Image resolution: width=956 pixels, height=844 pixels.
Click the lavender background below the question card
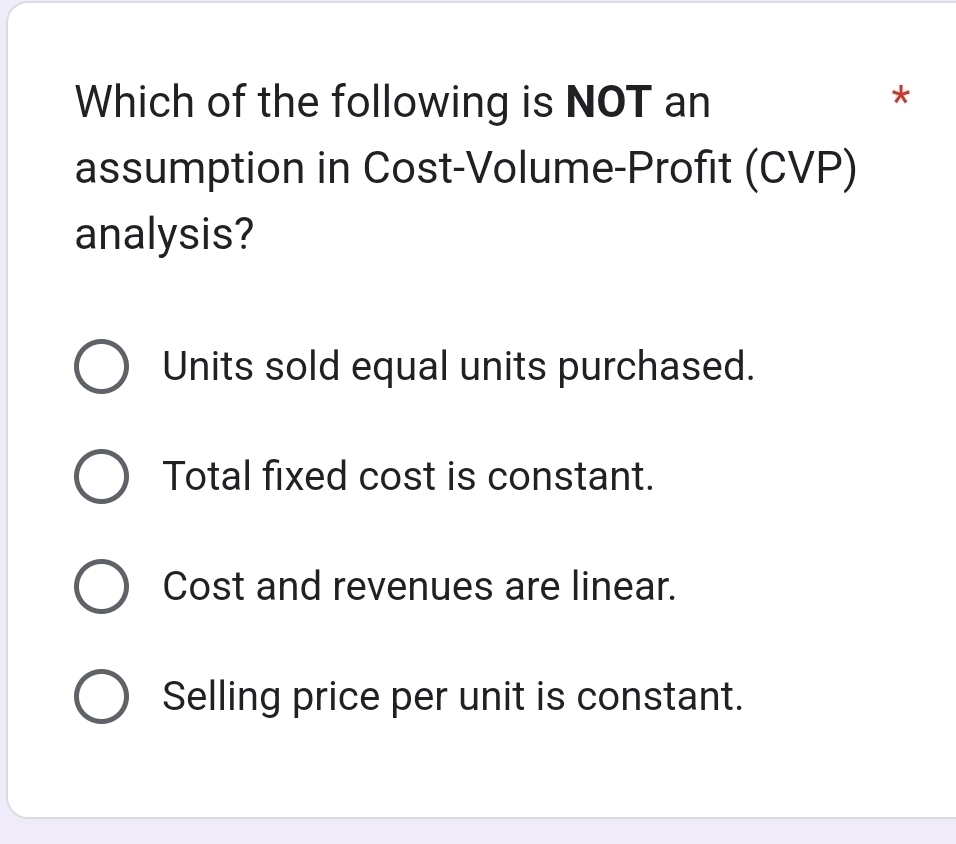tap(478, 832)
